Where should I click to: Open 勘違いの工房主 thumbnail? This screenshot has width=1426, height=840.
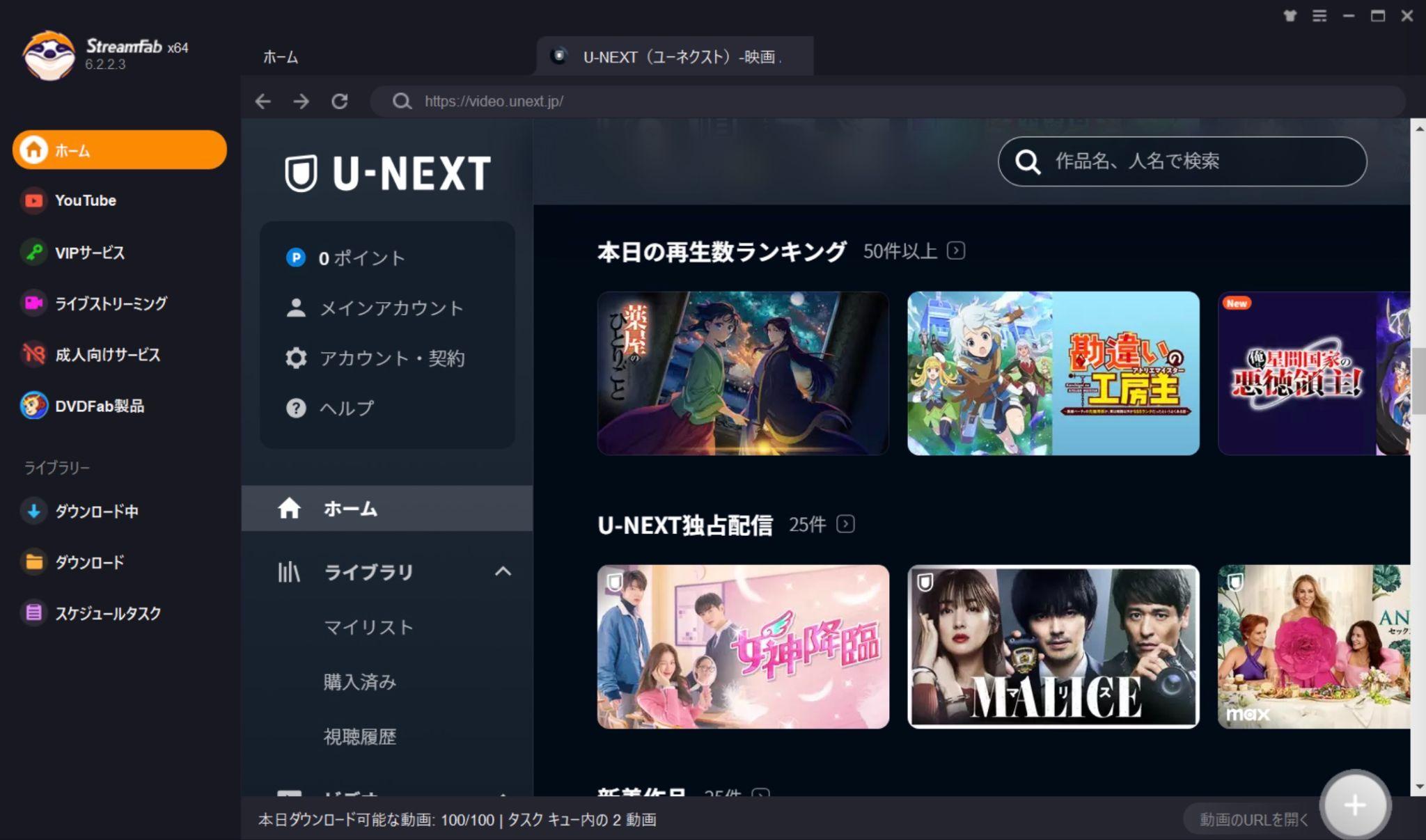click(1053, 373)
